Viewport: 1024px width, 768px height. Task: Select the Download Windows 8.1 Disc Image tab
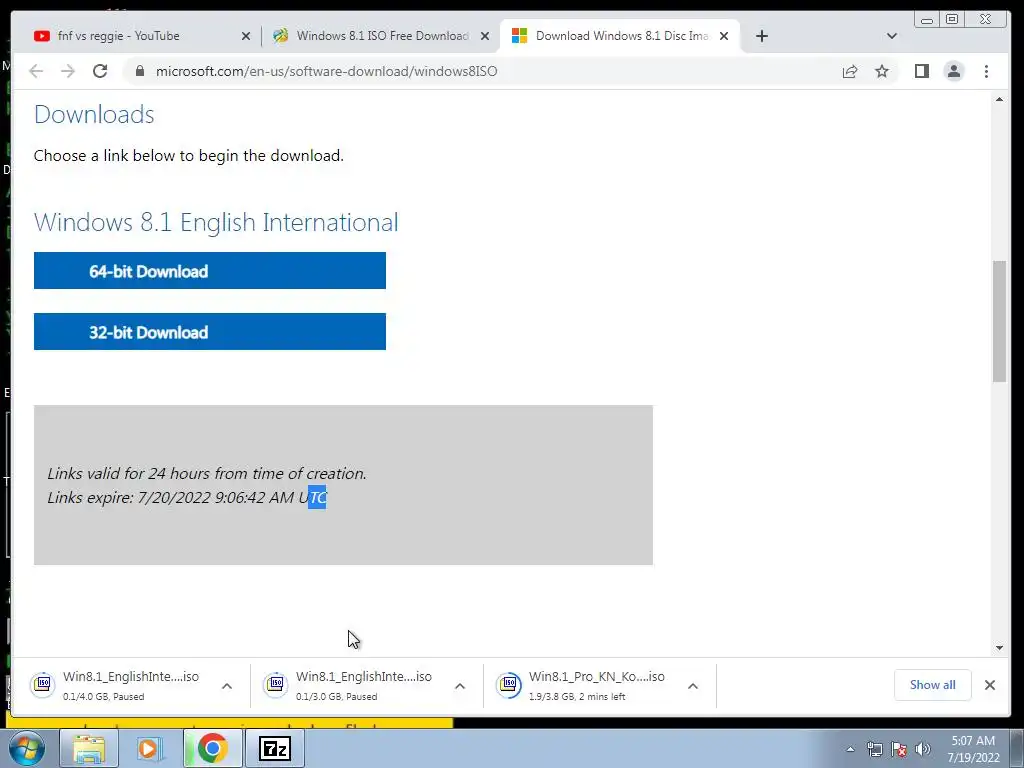coord(622,36)
